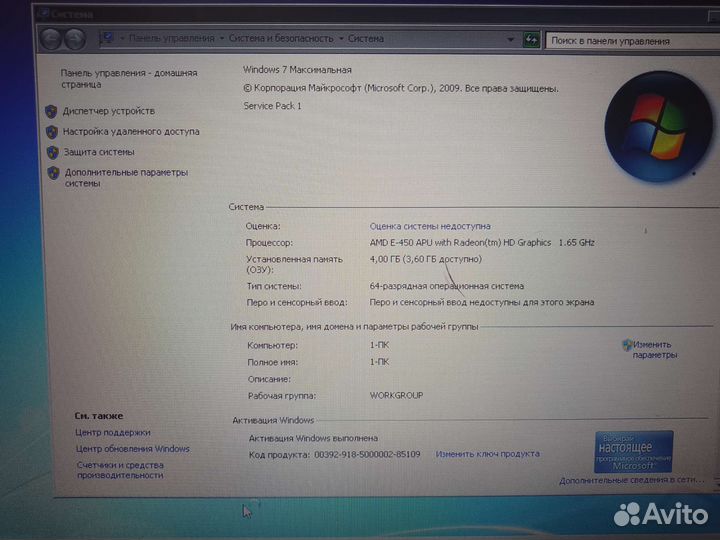Focus the Поиск в панели управления field
The height and width of the screenshot is (540, 720).
(x=632, y=41)
